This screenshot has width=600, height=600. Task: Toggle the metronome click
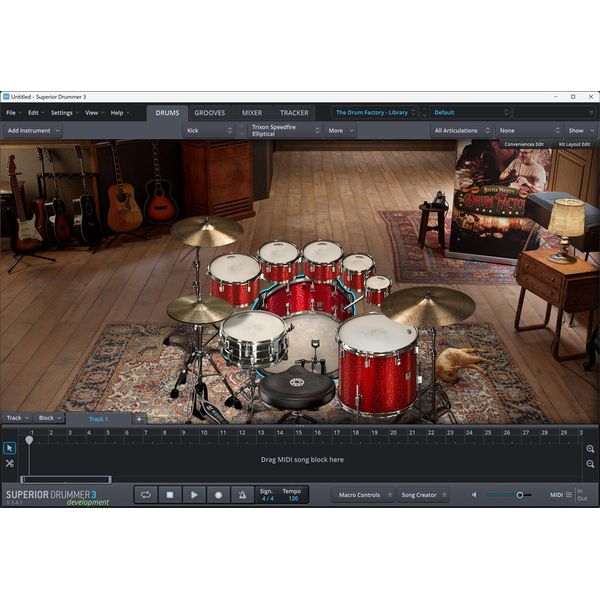tap(242, 495)
